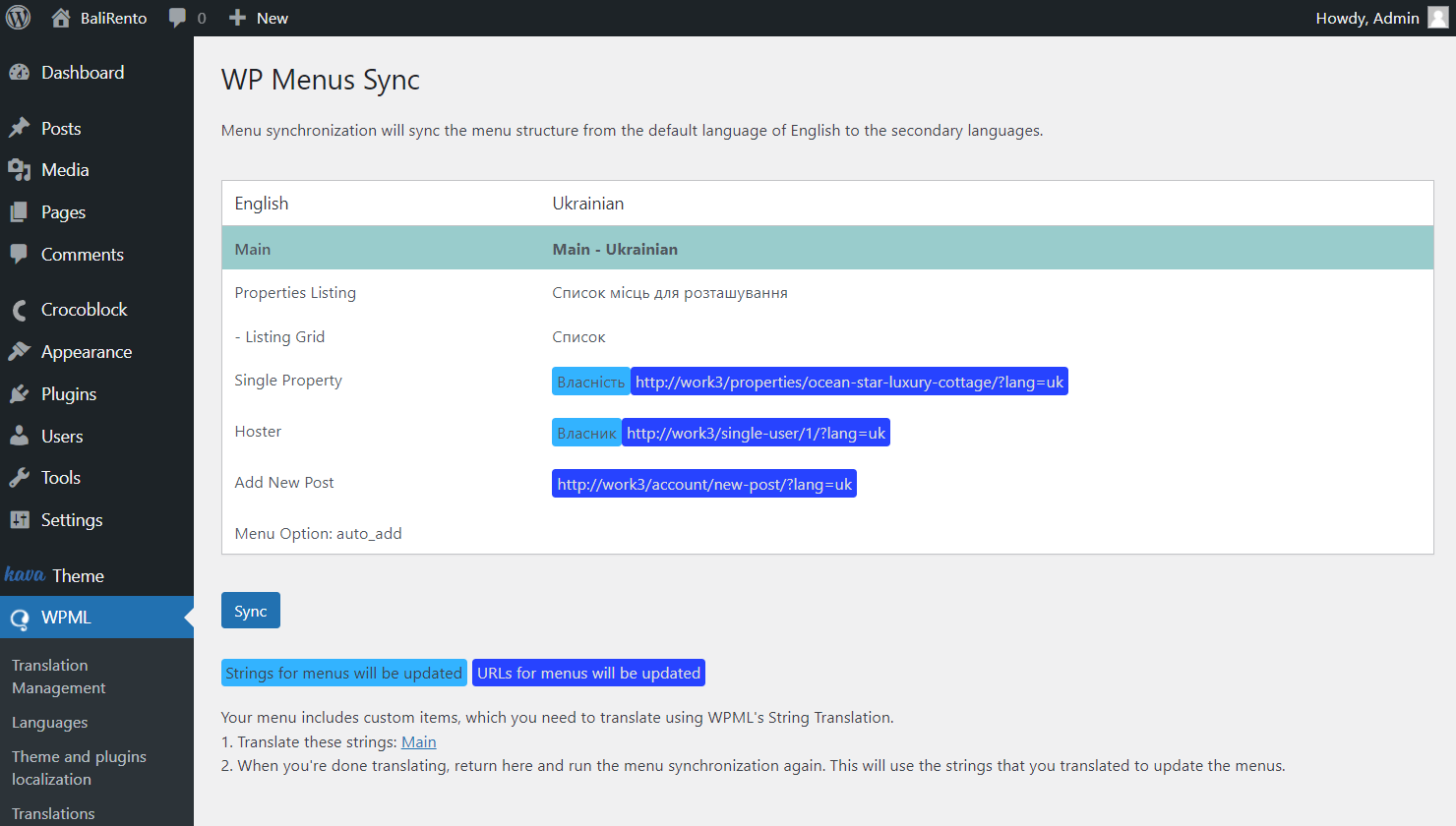Image resolution: width=1456 pixels, height=826 pixels.
Task: Open Plugins menu label
Action: coord(69,394)
